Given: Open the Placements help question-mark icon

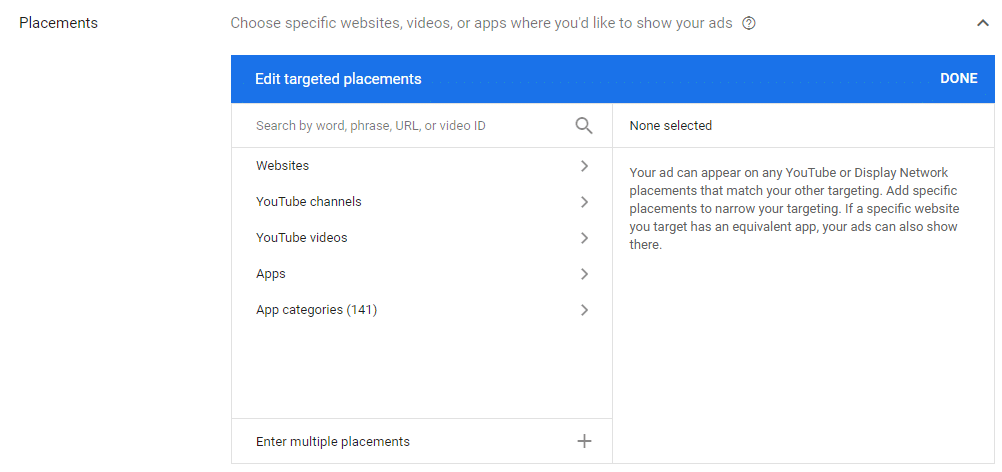Looking at the screenshot, I should point(749,24).
